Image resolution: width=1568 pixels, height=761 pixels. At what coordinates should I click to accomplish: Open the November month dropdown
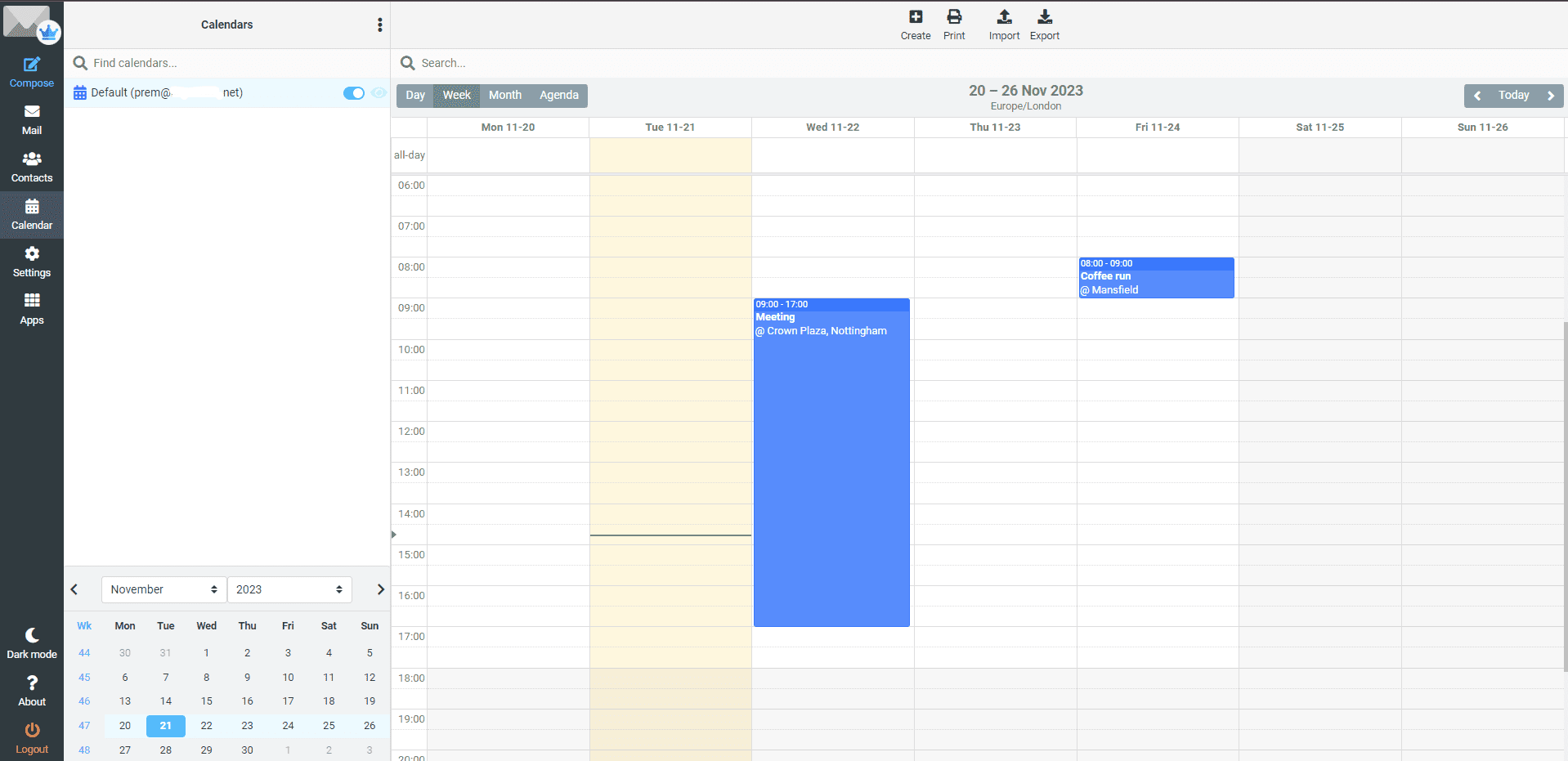tap(164, 589)
